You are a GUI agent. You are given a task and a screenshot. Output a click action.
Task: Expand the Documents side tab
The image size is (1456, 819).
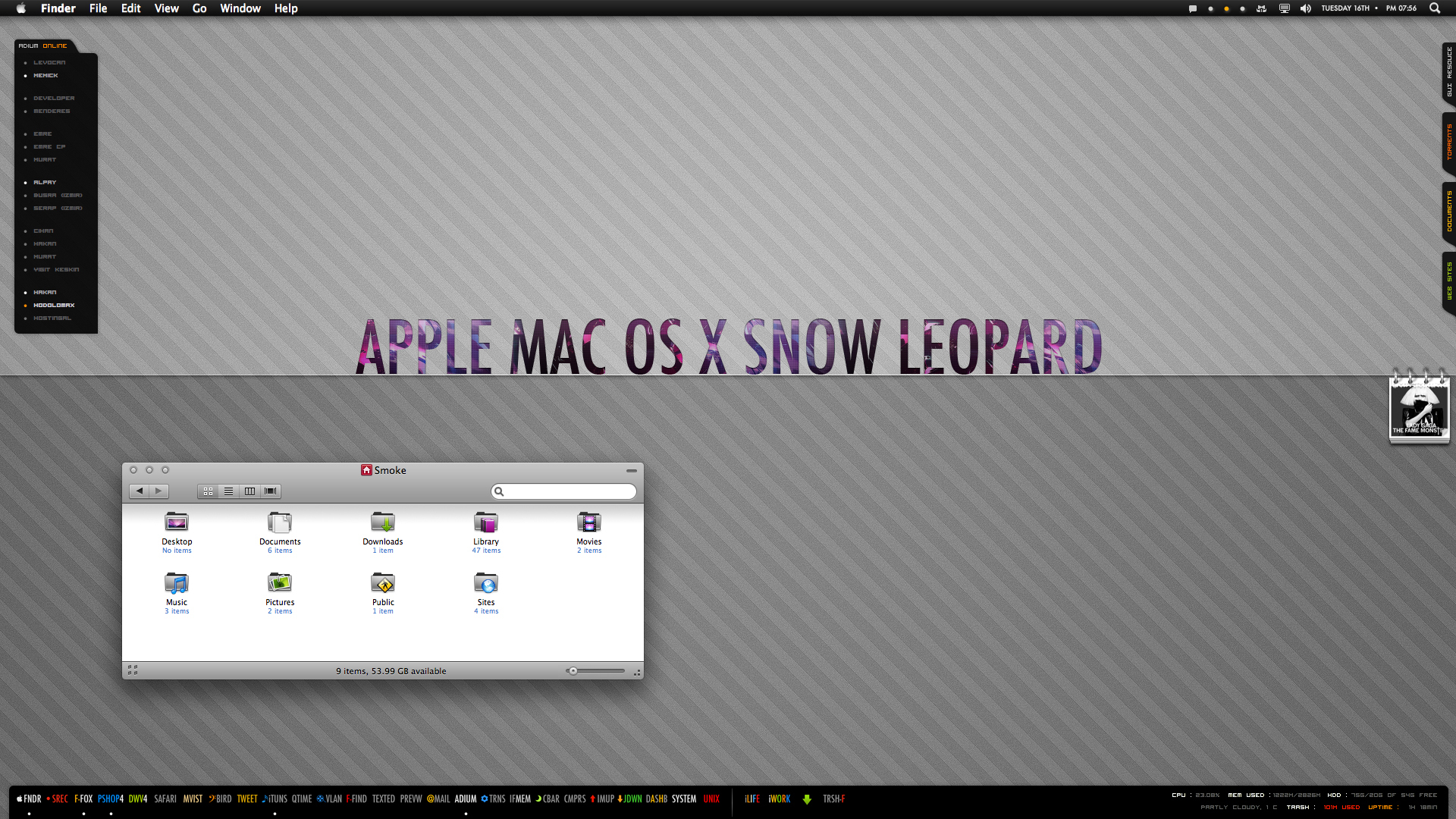pos(1448,212)
